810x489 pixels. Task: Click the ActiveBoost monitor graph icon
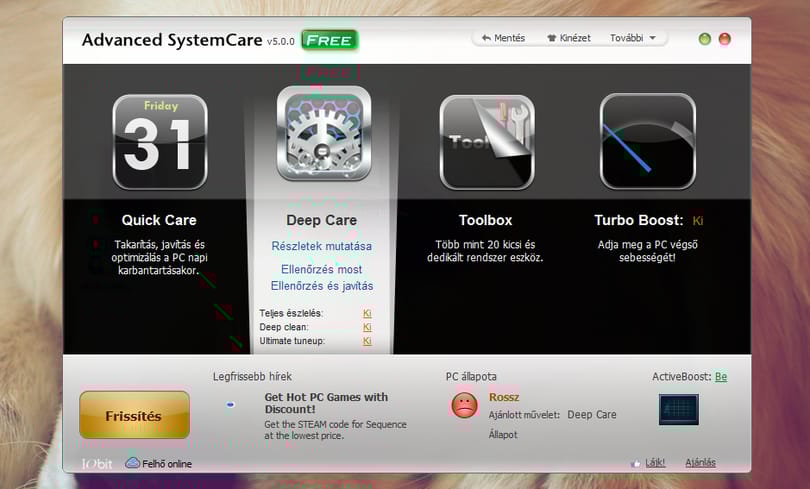[x=679, y=409]
